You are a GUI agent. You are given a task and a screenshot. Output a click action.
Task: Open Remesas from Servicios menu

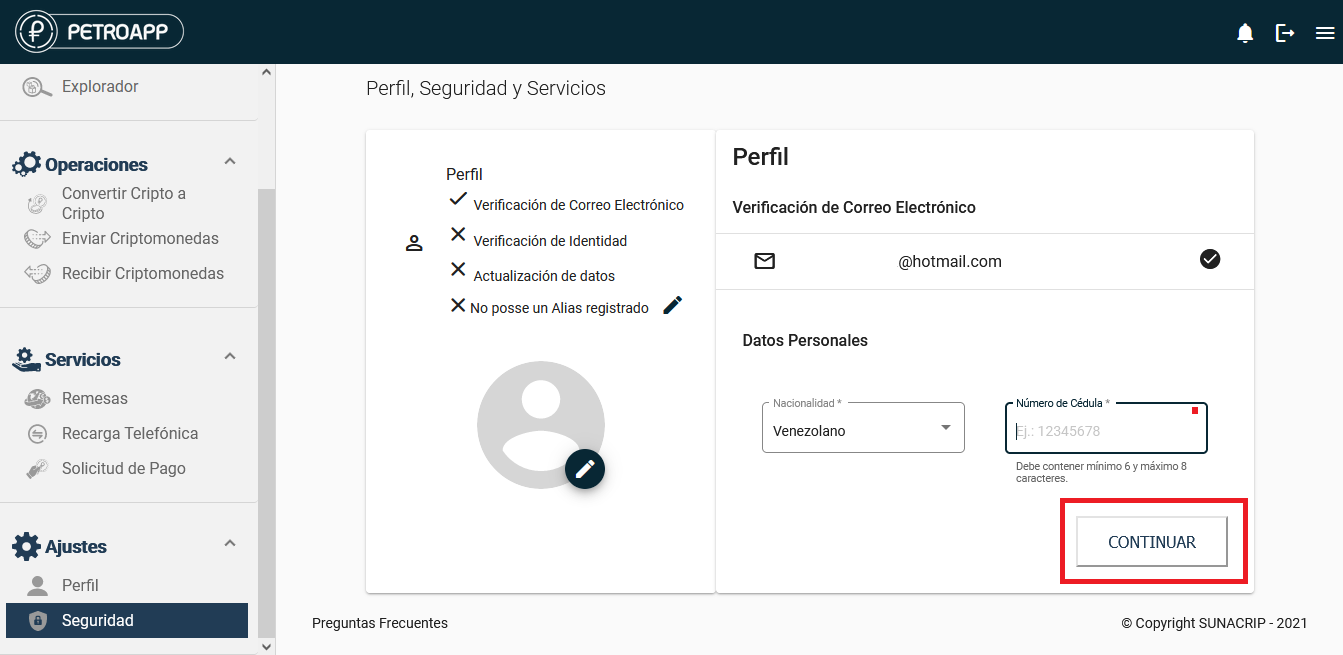[x=95, y=399]
